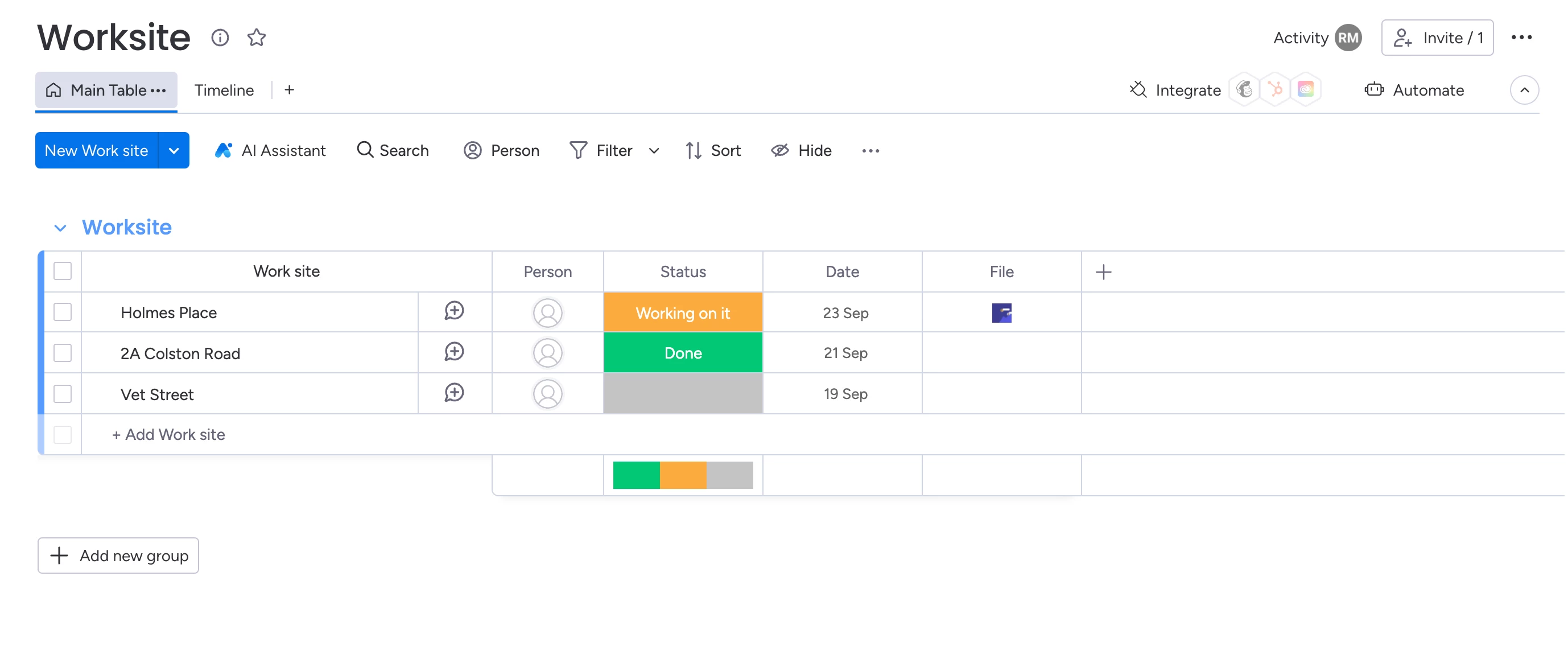Open the RM activity avatar

point(1348,38)
